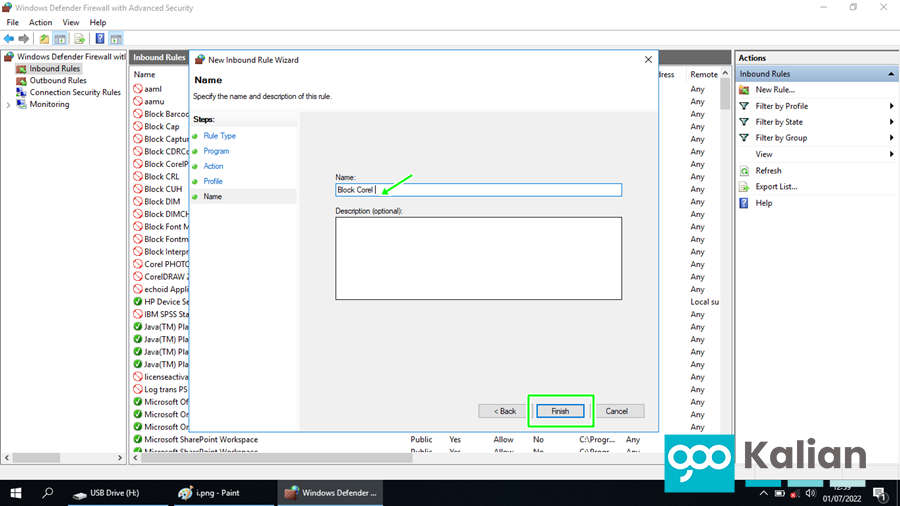This screenshot has width=900, height=506.
Task: Click the taskbar search icon
Action: pyautogui.click(x=48, y=493)
